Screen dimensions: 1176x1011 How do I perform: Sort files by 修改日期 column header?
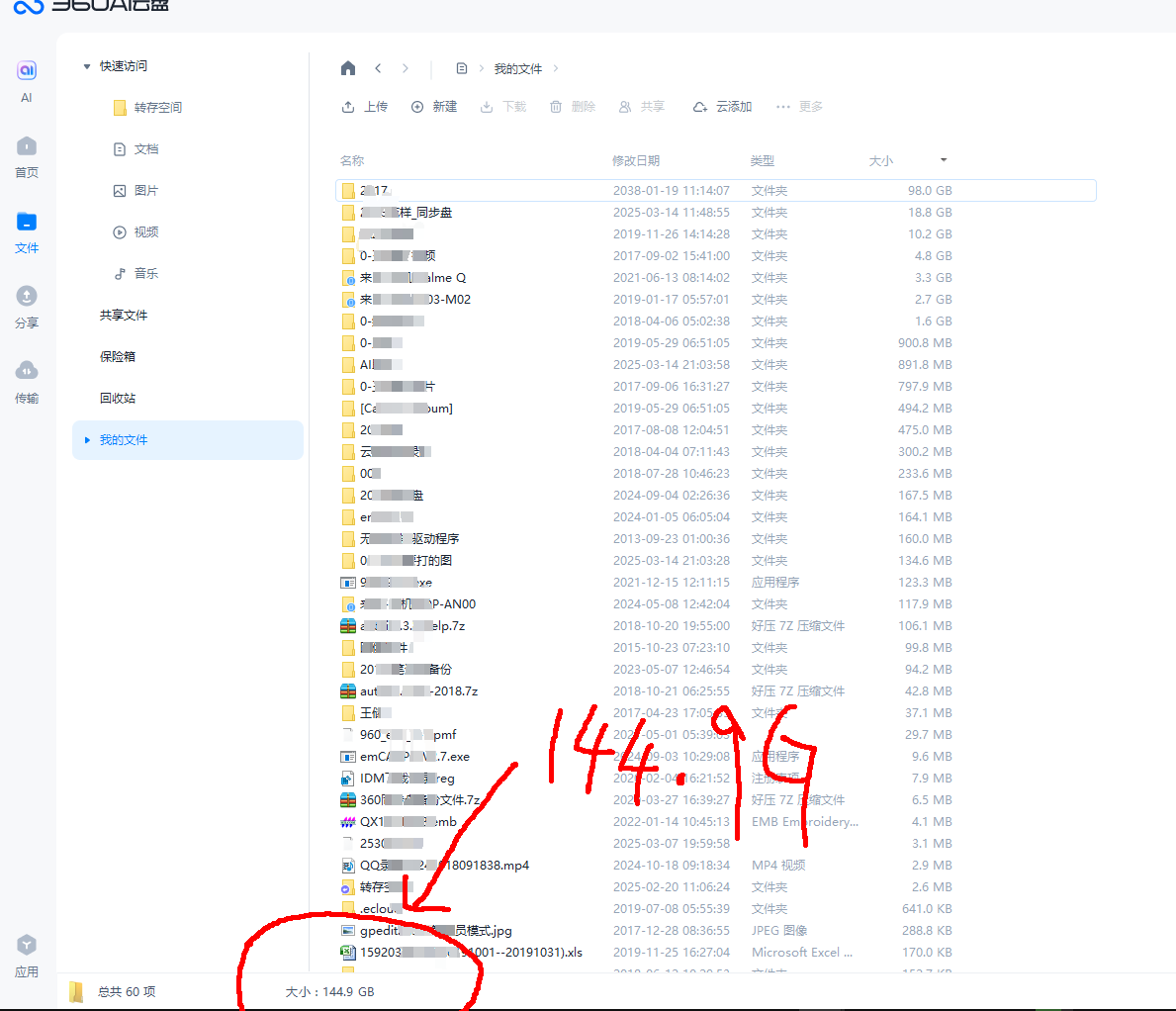(x=635, y=160)
